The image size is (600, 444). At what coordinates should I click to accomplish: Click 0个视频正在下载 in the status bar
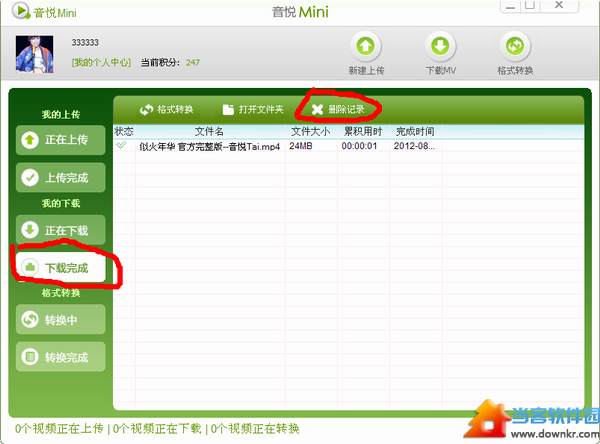click(157, 429)
